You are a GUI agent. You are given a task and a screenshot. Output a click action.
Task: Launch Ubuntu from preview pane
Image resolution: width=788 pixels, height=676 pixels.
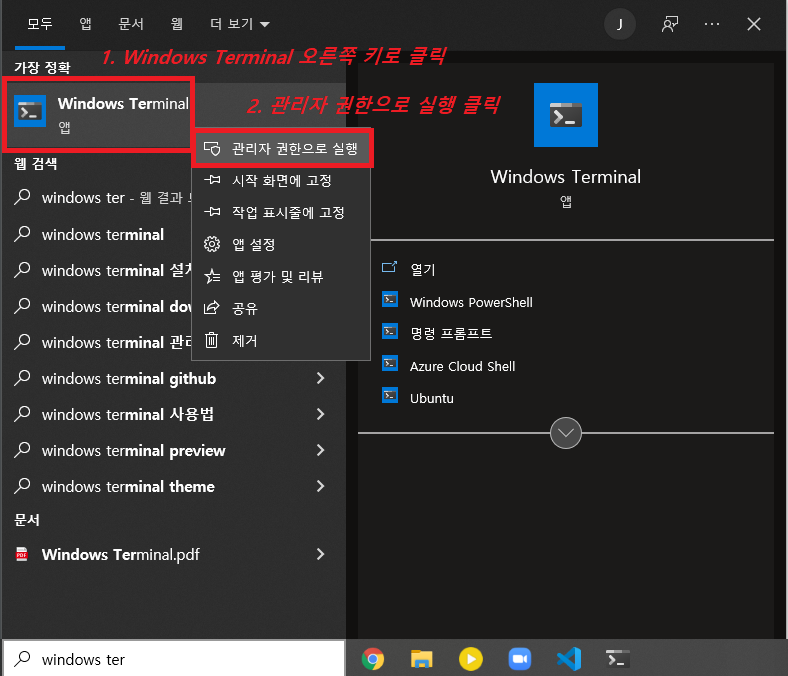(x=432, y=398)
